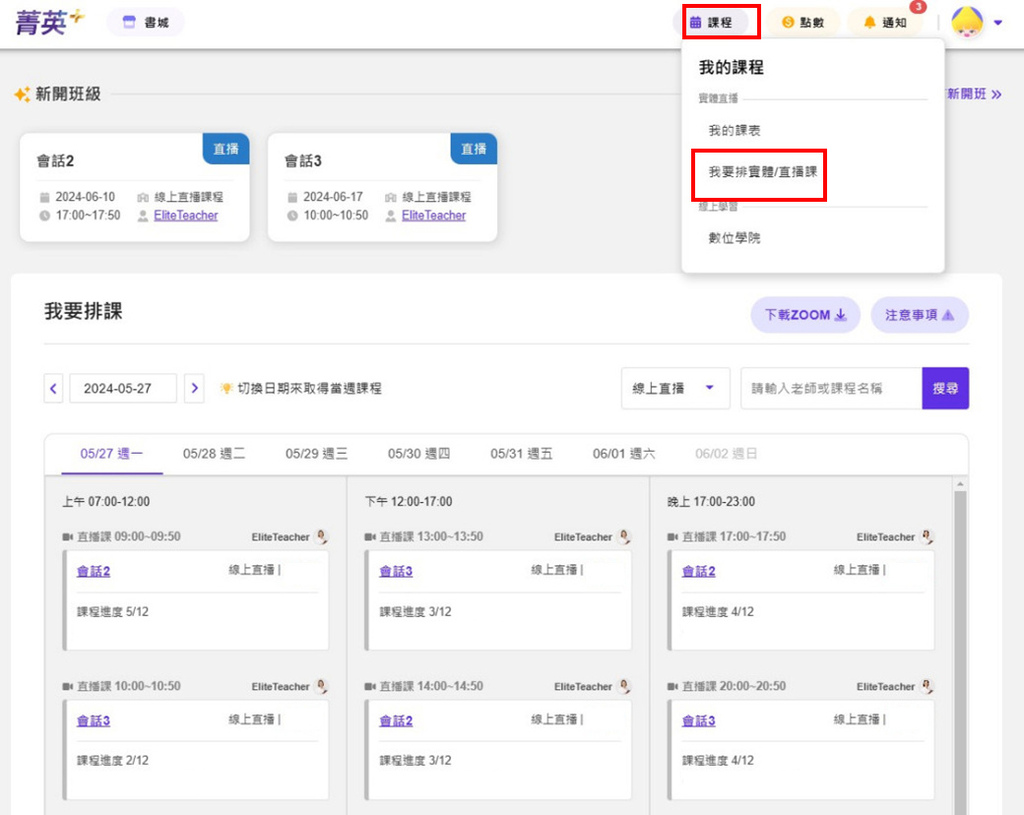Open the 點數 points button
Screen dimensions: 1024x815
point(803,22)
